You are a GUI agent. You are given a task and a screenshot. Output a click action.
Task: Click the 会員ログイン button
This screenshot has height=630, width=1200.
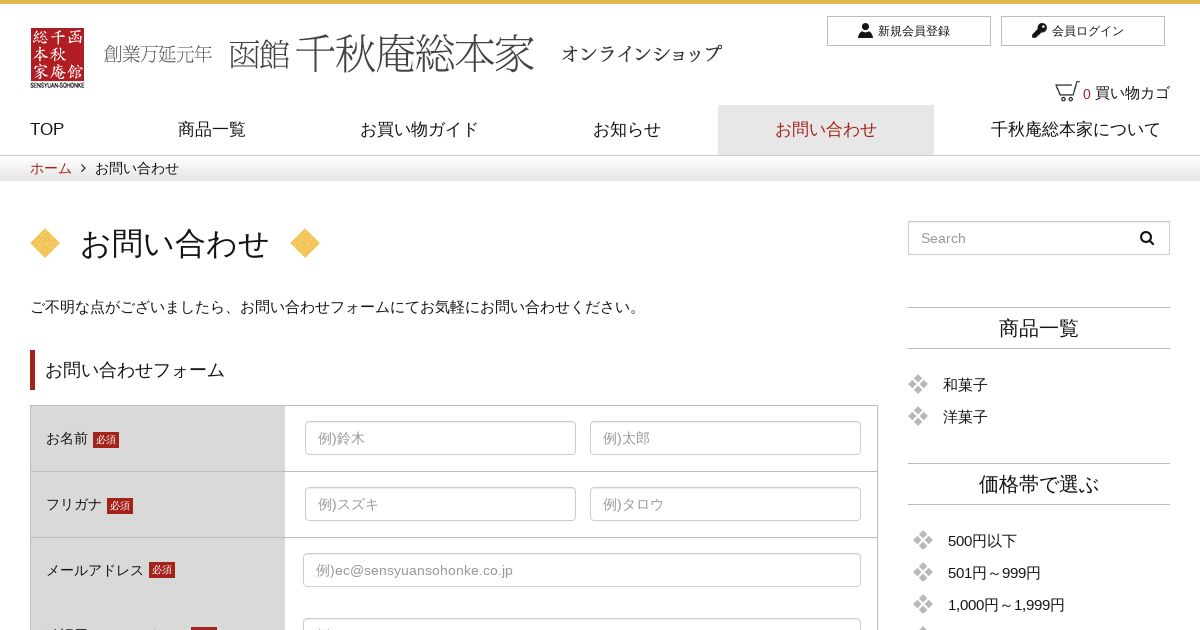pyautogui.click(x=1083, y=31)
